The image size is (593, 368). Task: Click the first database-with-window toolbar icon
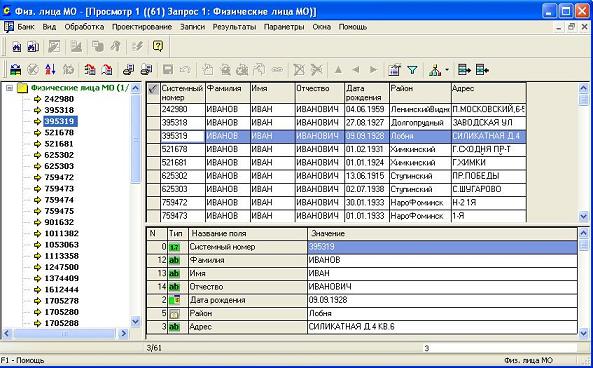click(x=129, y=70)
